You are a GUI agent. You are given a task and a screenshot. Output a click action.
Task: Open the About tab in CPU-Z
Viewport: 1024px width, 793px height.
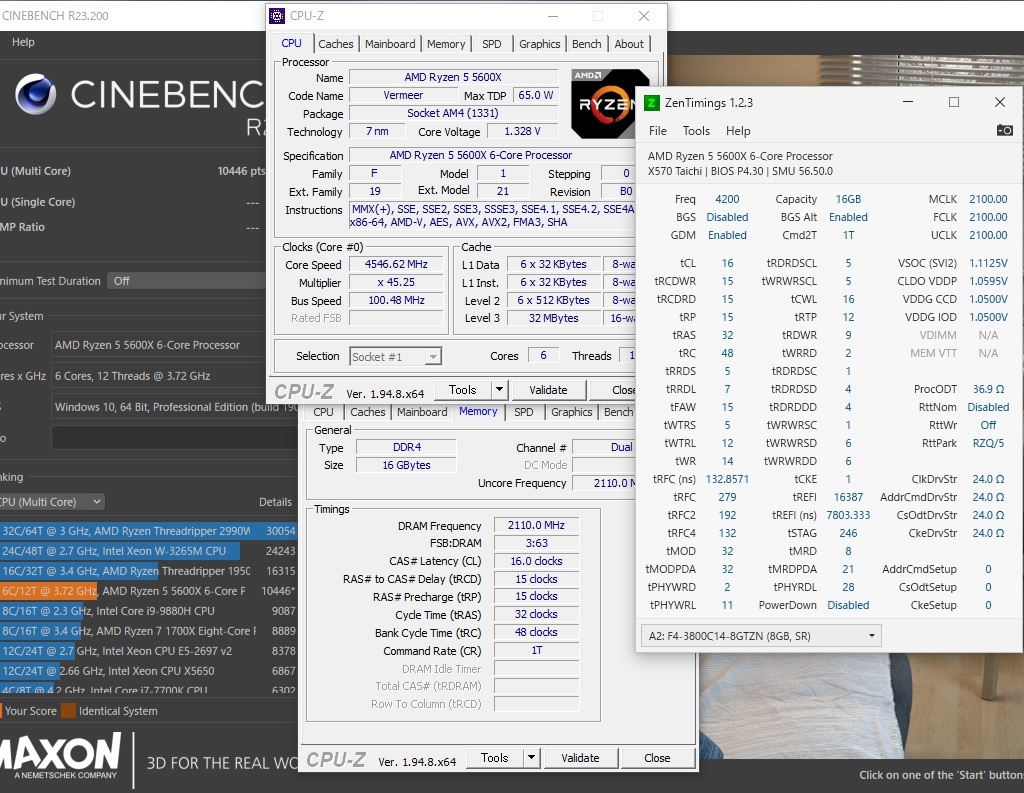point(629,44)
